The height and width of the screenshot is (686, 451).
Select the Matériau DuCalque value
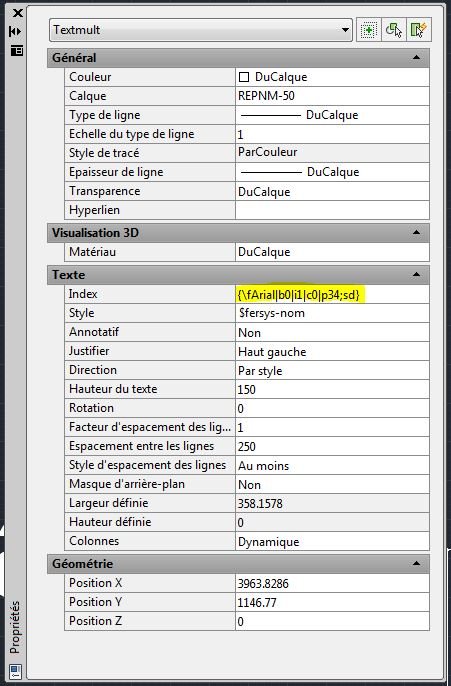pyautogui.click(x=332, y=252)
